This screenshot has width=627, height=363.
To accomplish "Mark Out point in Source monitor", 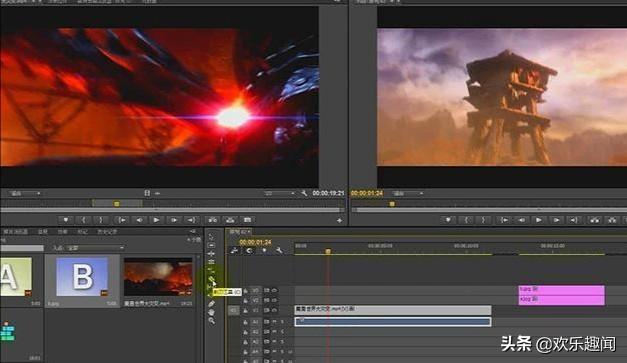I will click(101, 220).
